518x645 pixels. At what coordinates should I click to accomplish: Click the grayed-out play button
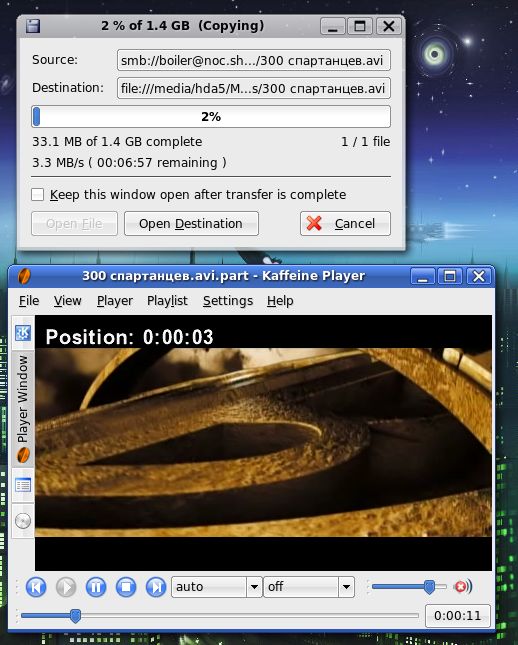pos(66,587)
